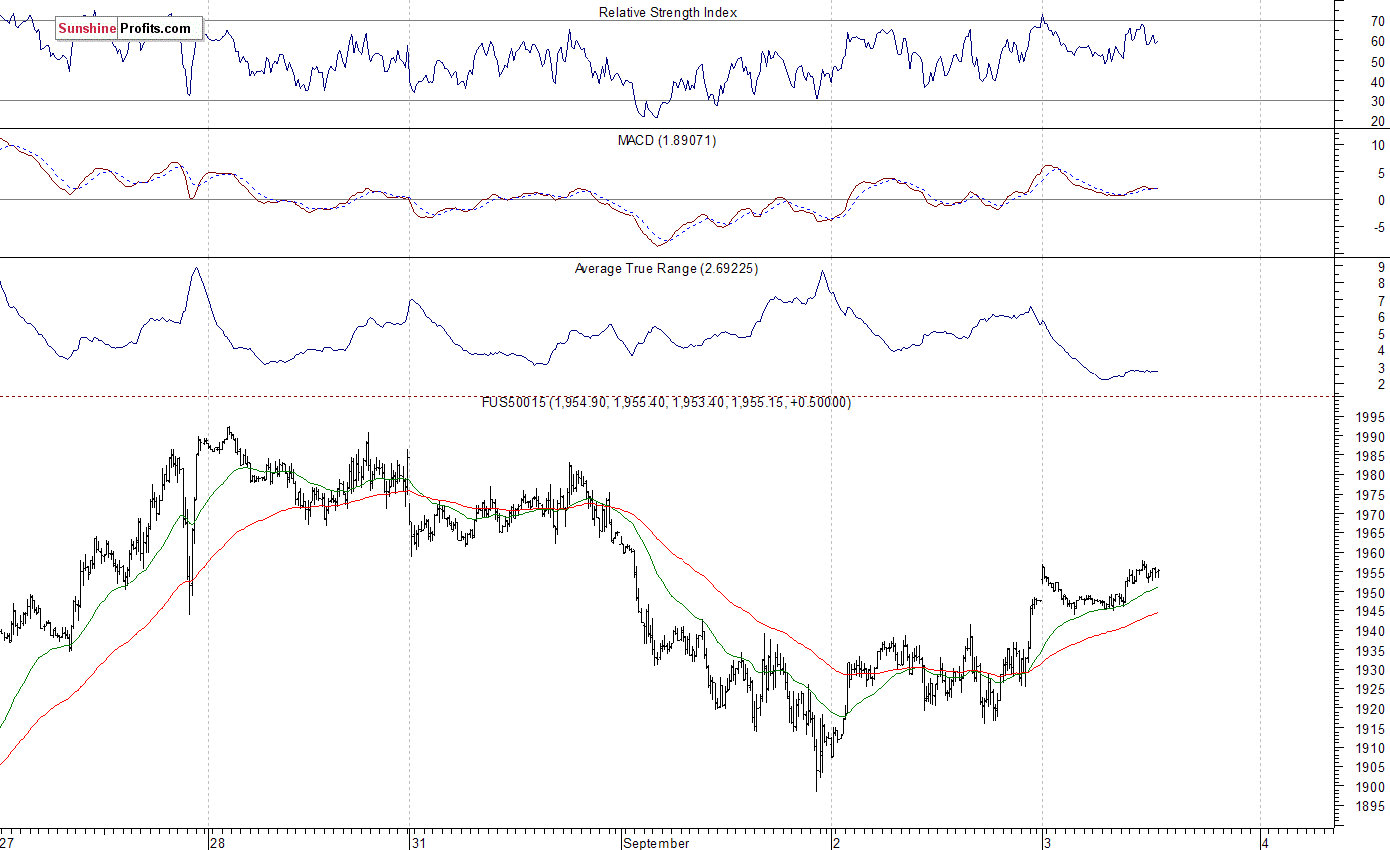The image size is (1390, 850).
Task: Click the September label on date axis
Action: tap(656, 843)
